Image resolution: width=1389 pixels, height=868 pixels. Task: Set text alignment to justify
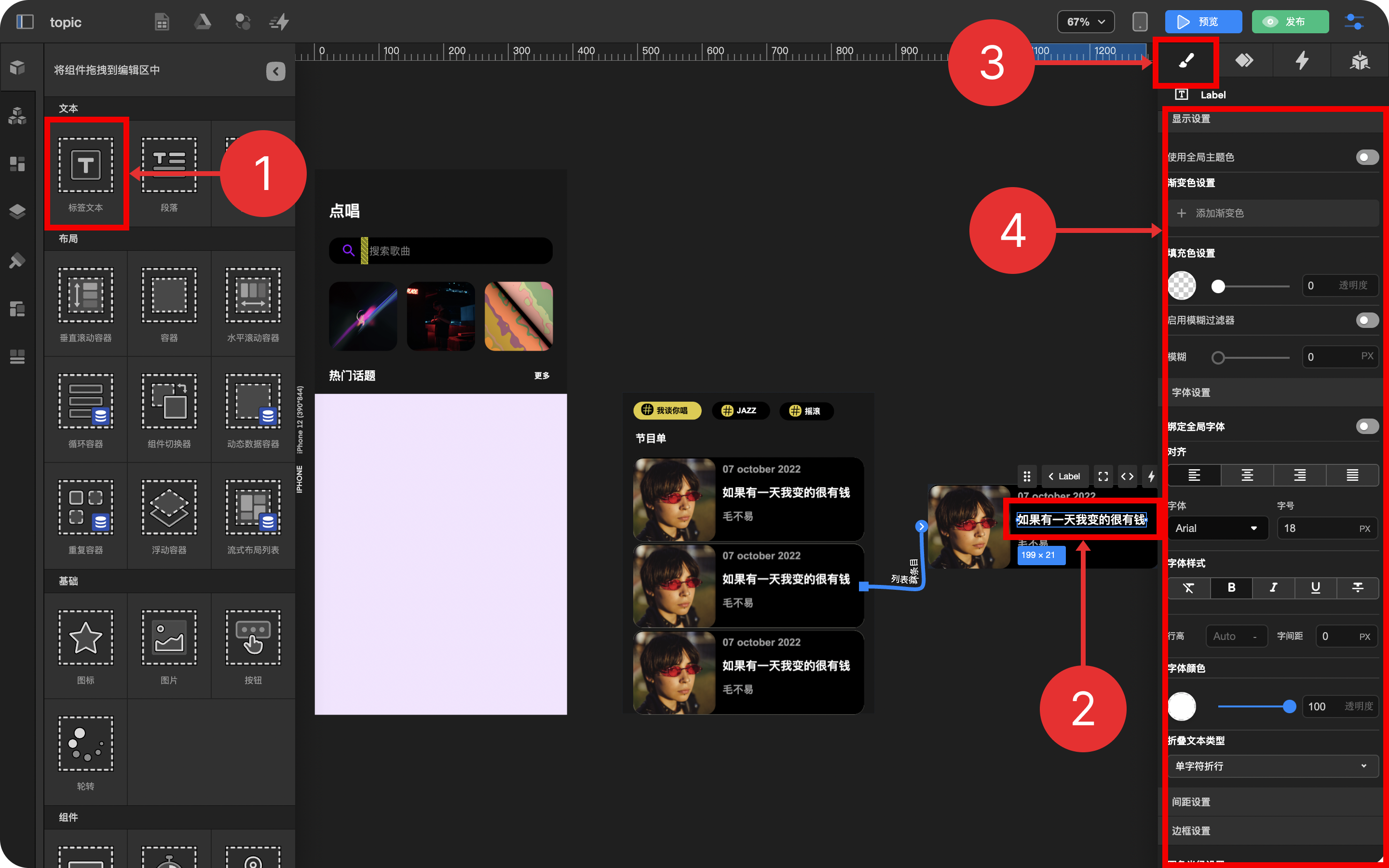1352,475
